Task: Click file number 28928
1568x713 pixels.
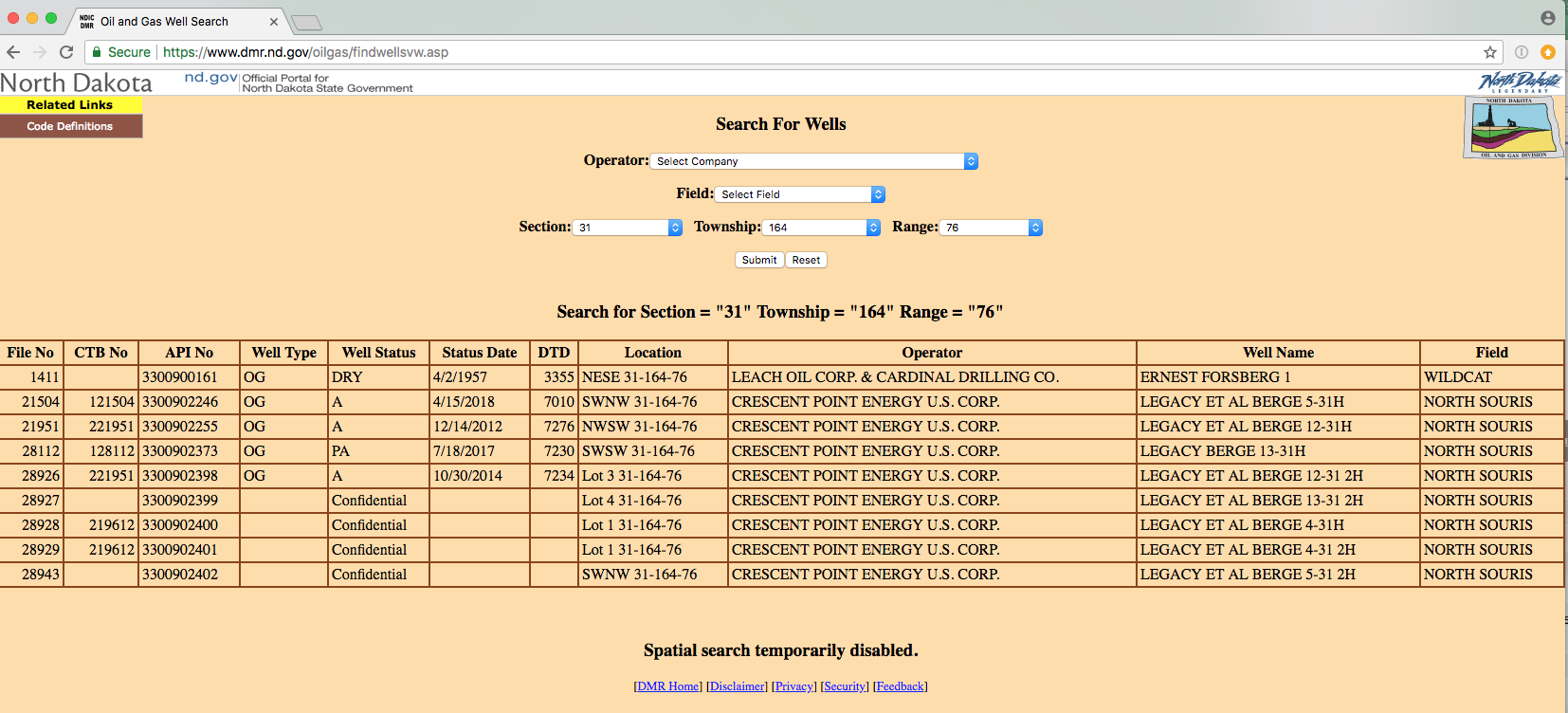Action: click(41, 525)
